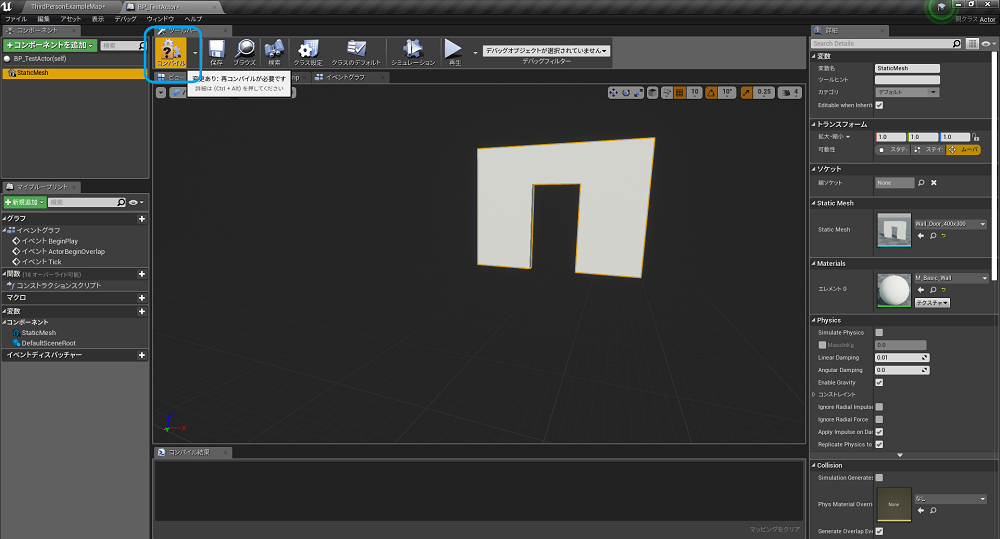Select StaticMesh in the Components panel
The image size is (1000, 539).
coord(75,73)
